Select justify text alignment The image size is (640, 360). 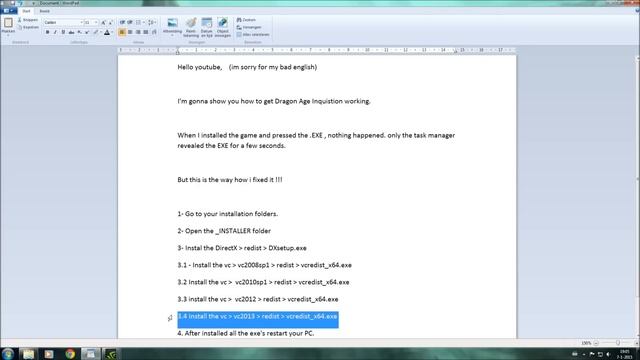(x=146, y=32)
